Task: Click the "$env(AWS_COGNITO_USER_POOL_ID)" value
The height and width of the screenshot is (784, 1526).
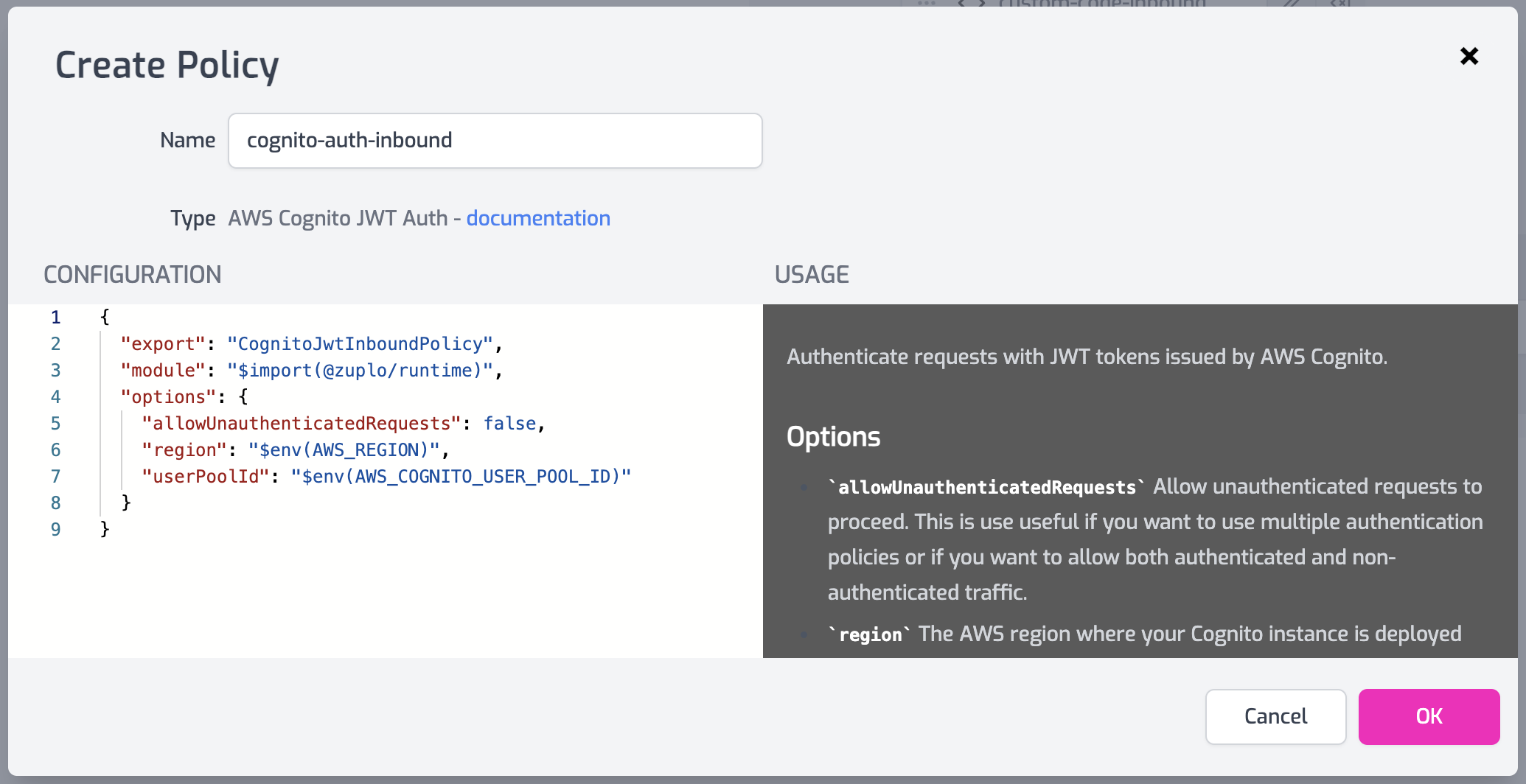Action: pyautogui.click(x=461, y=477)
